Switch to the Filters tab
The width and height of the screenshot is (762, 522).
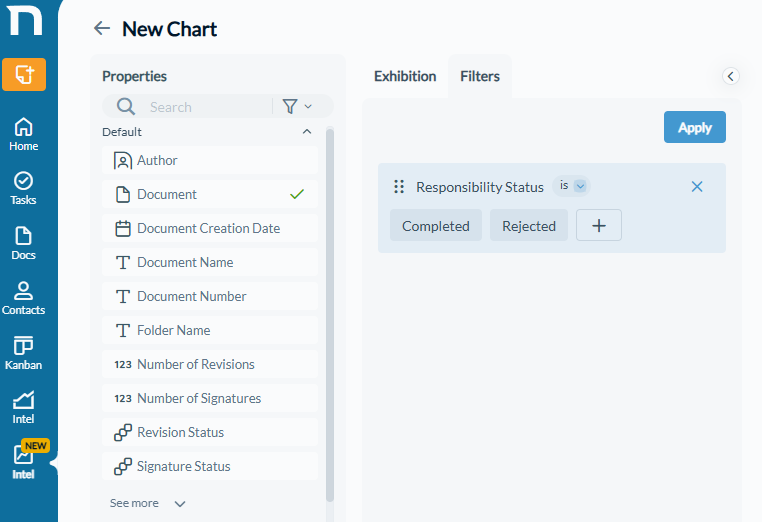pyautogui.click(x=480, y=76)
